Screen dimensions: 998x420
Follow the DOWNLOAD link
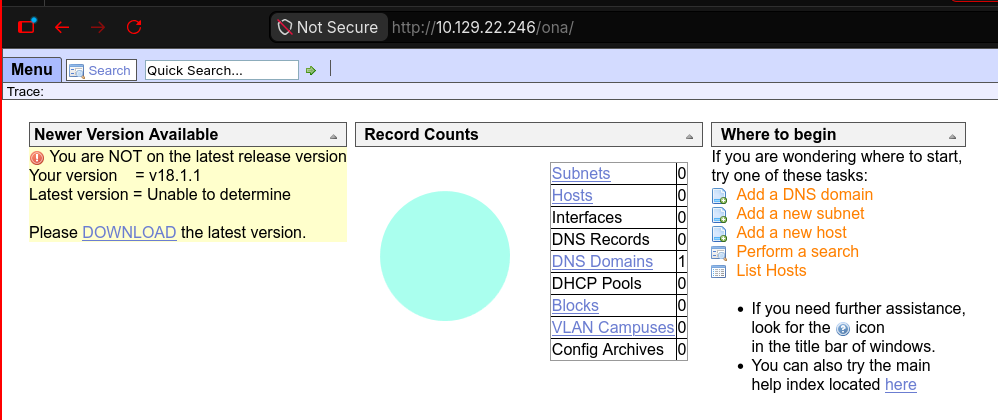pos(129,233)
